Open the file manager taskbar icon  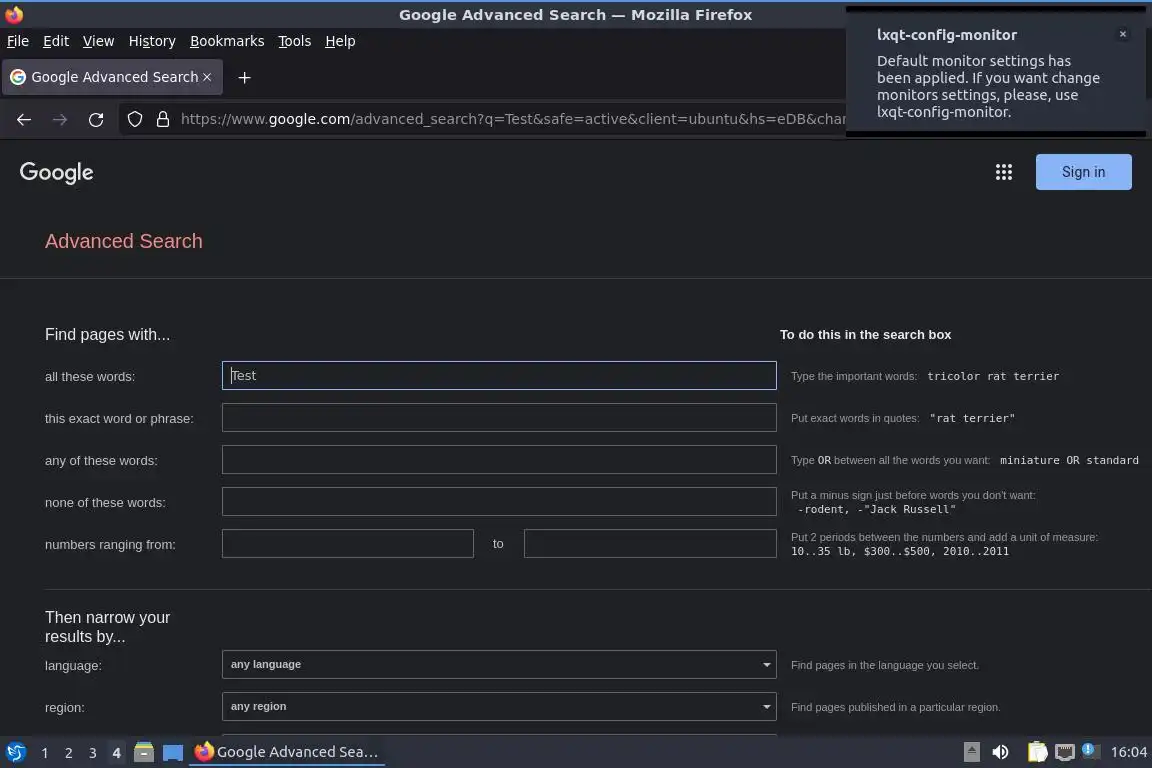point(144,752)
